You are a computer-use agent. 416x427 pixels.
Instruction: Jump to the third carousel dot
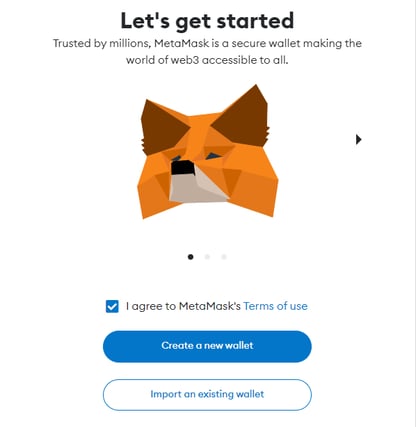pyautogui.click(x=224, y=257)
